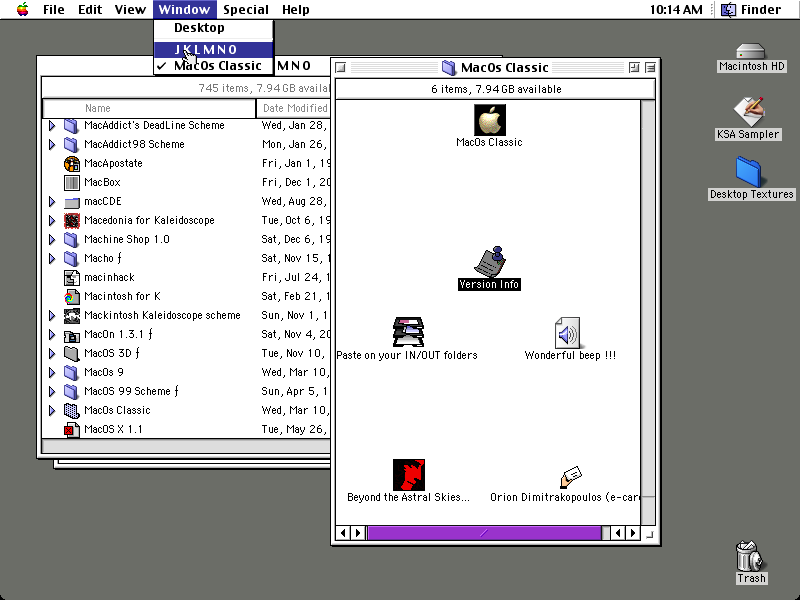Open the MacOs Classic apple icon
The image size is (800, 600).
(489, 120)
